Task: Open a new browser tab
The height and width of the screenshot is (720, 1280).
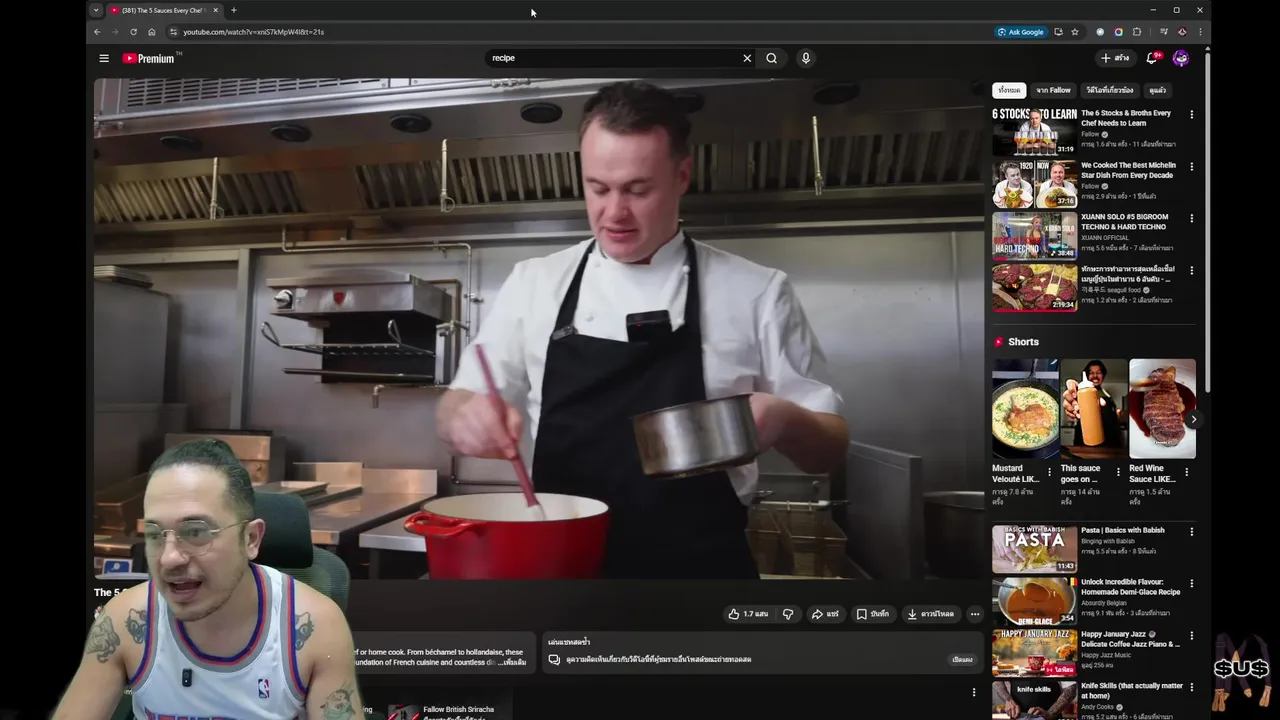Action: coord(234,10)
